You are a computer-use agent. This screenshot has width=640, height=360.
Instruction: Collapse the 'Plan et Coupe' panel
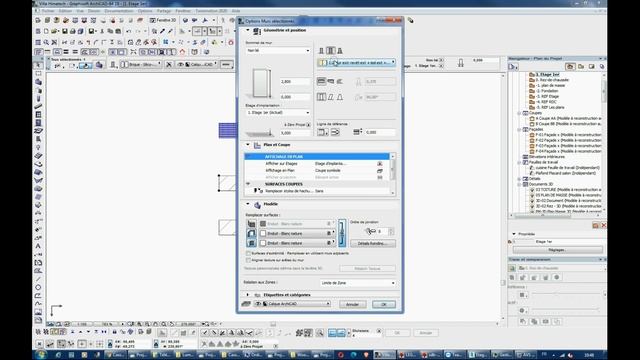tap(247, 144)
